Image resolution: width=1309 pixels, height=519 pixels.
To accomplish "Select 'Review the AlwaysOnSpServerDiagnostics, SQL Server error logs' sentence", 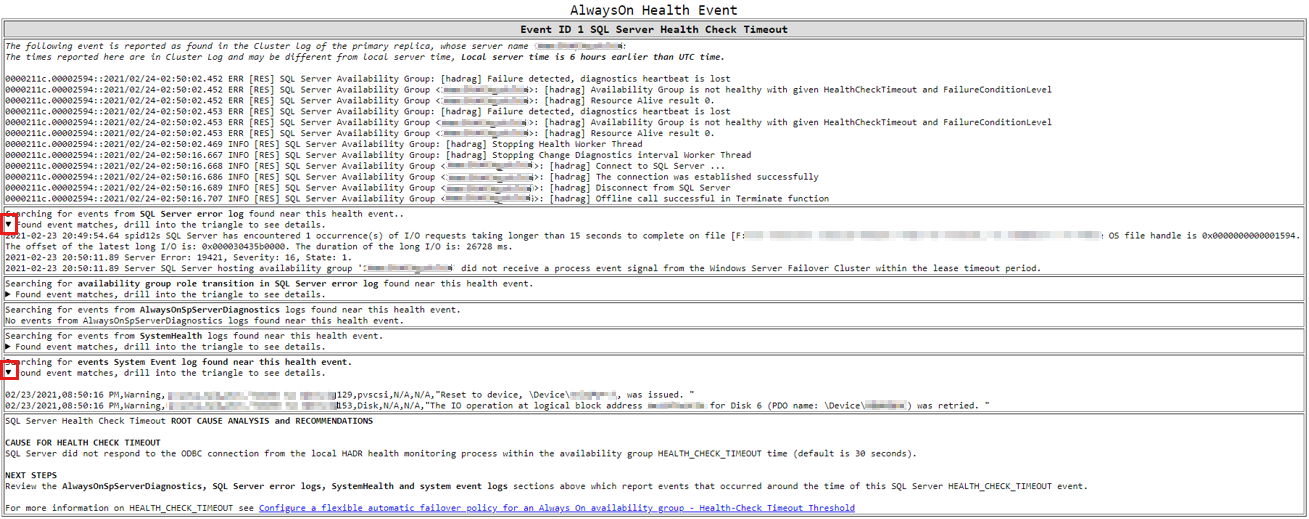I will click(x=546, y=486).
